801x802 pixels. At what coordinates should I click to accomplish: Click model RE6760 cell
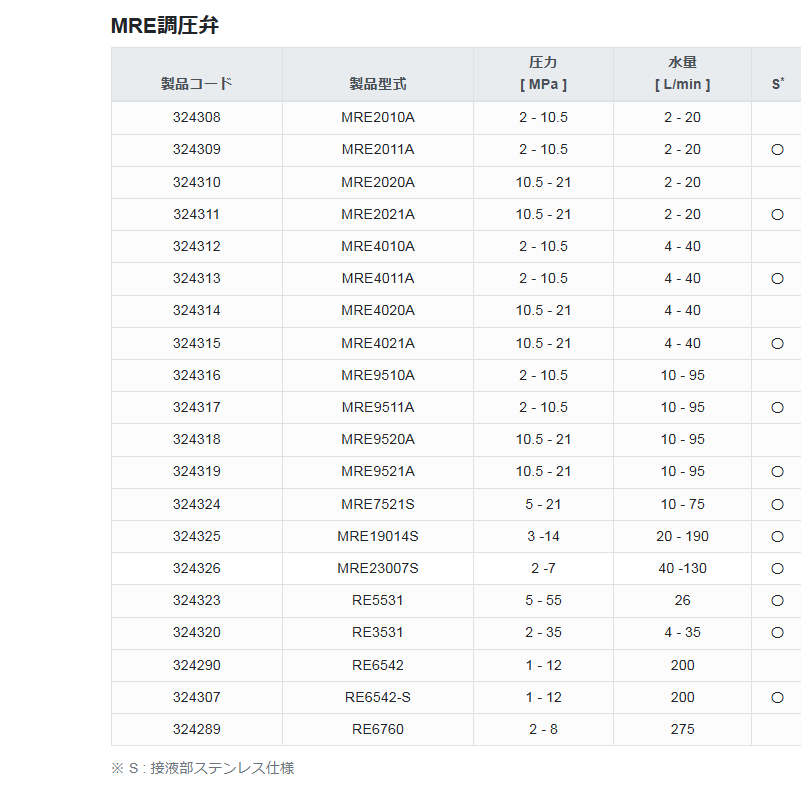coord(378,730)
